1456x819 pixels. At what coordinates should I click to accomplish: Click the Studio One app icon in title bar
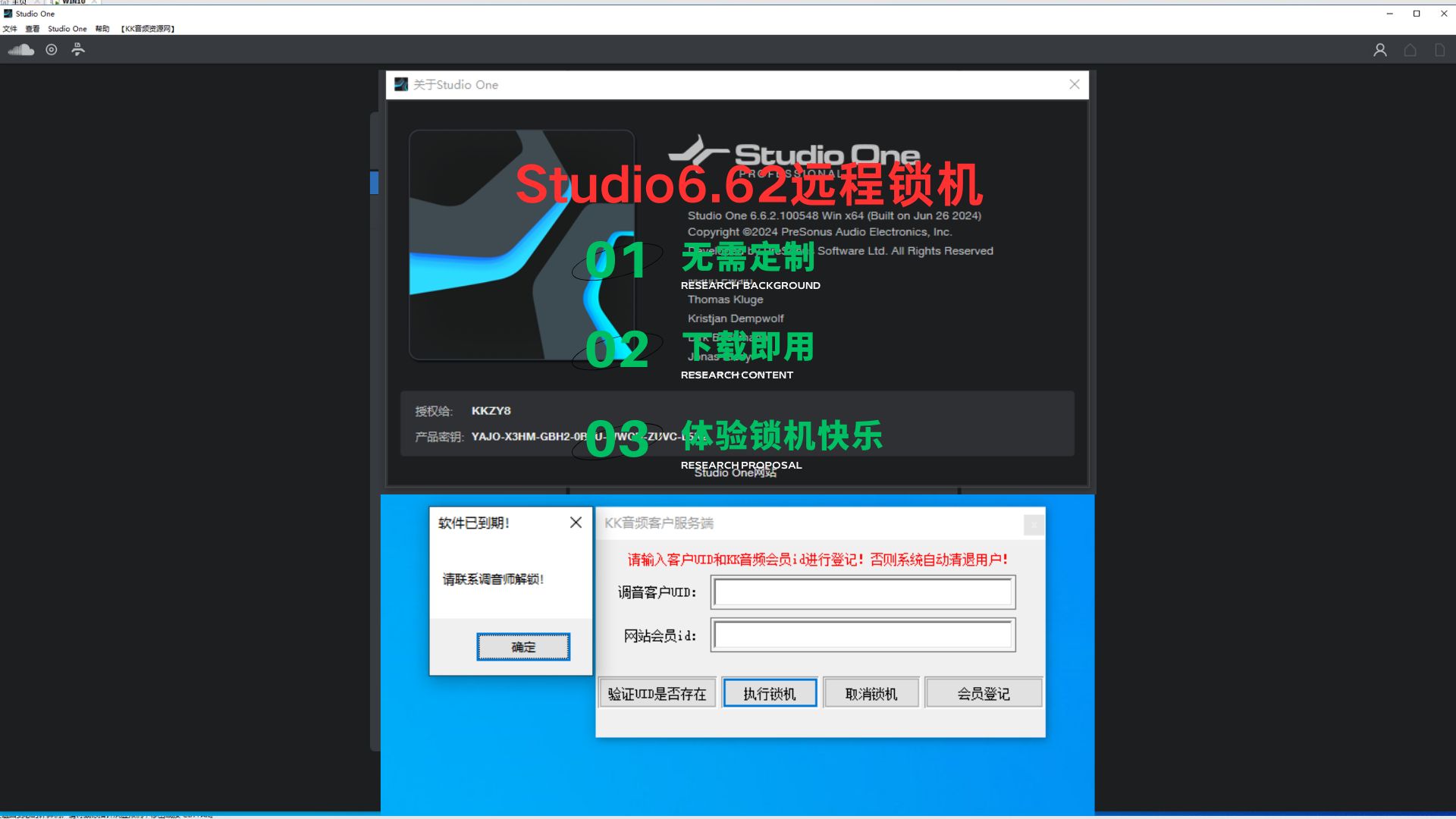point(8,14)
